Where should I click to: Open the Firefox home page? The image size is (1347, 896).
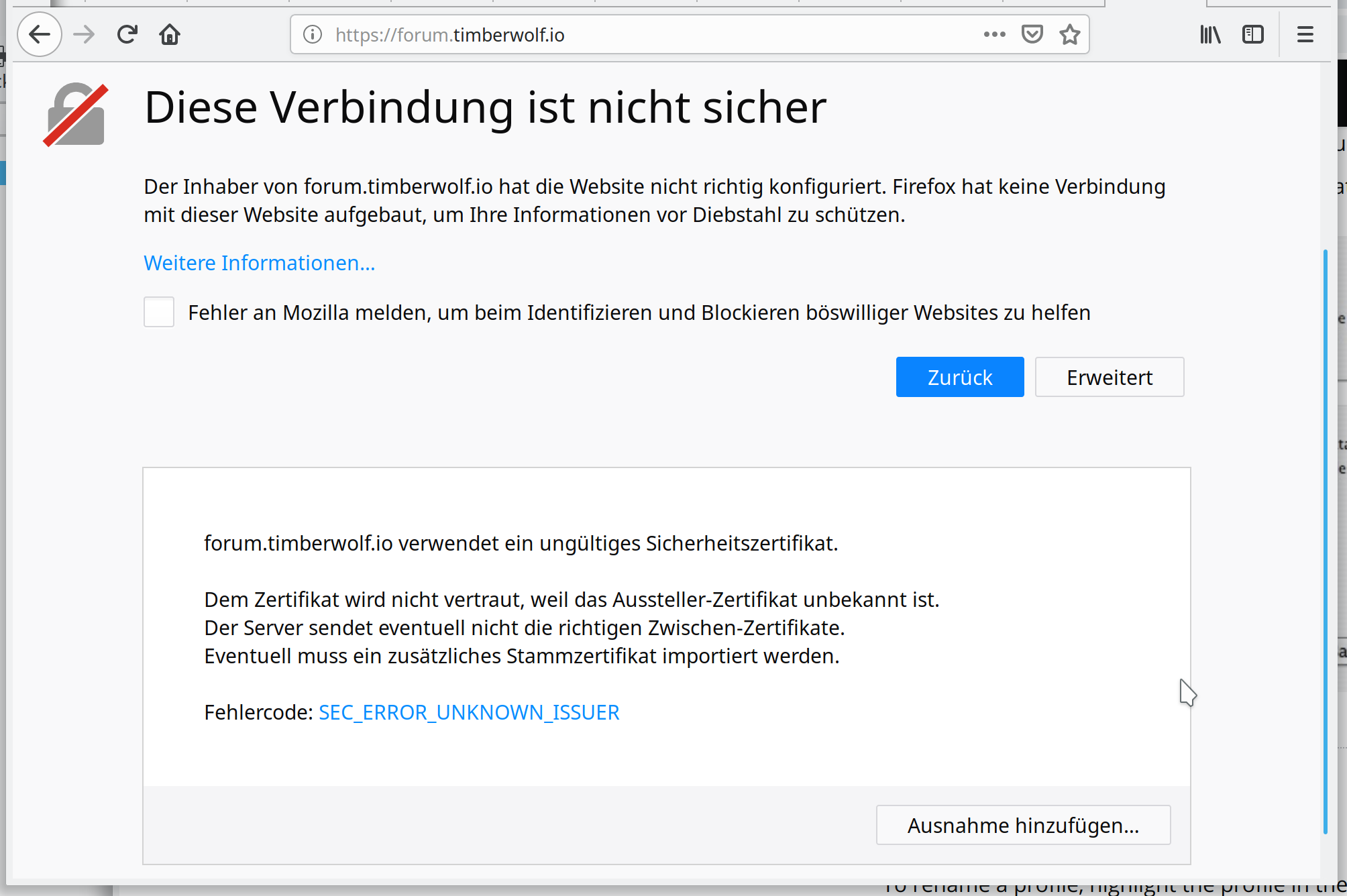point(170,34)
